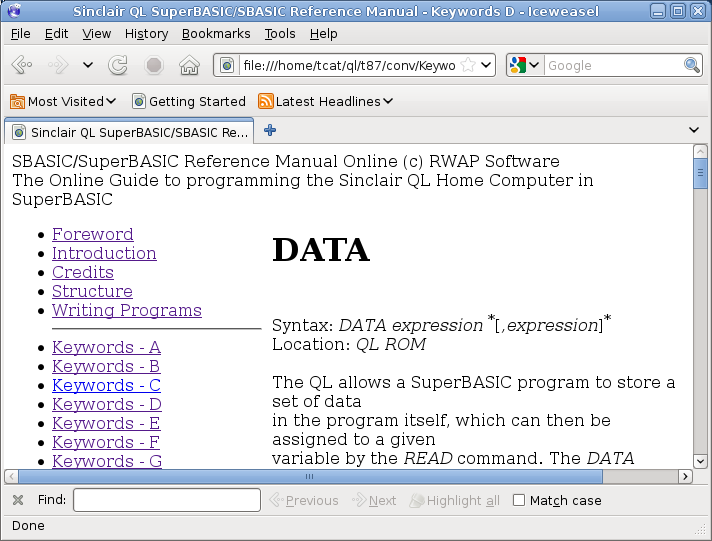Click the 'Done' status bar text

(28, 526)
